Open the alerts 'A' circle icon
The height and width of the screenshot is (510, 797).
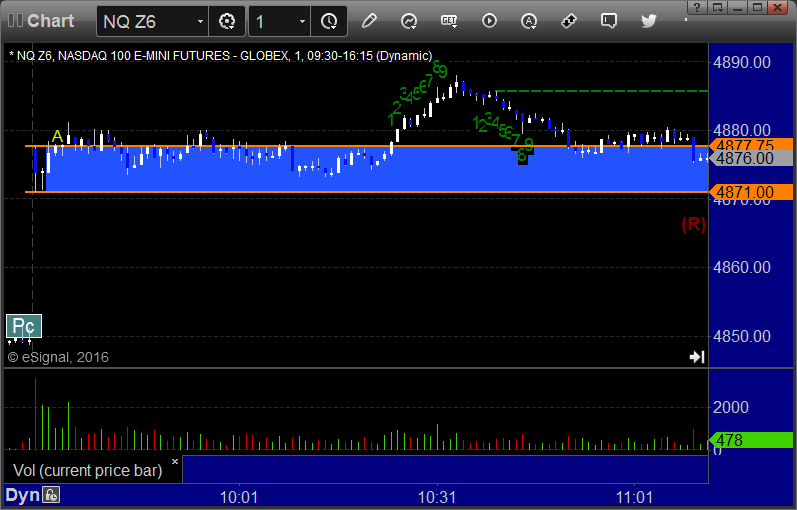(x=529, y=21)
